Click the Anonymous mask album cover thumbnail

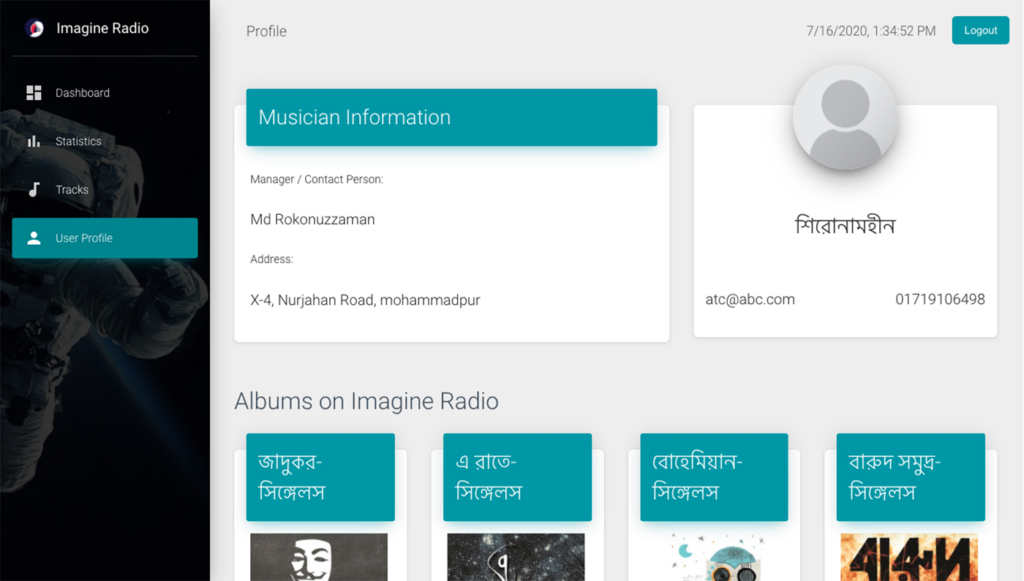click(318, 558)
